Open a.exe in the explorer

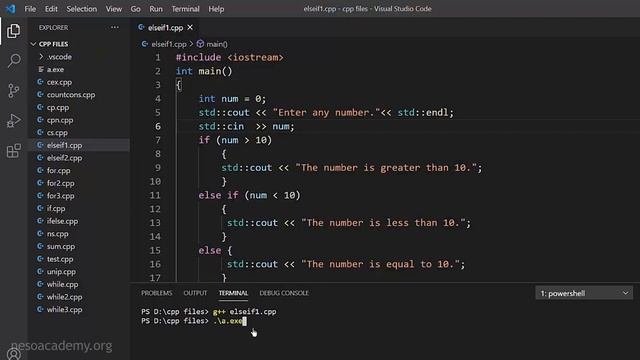55,69
